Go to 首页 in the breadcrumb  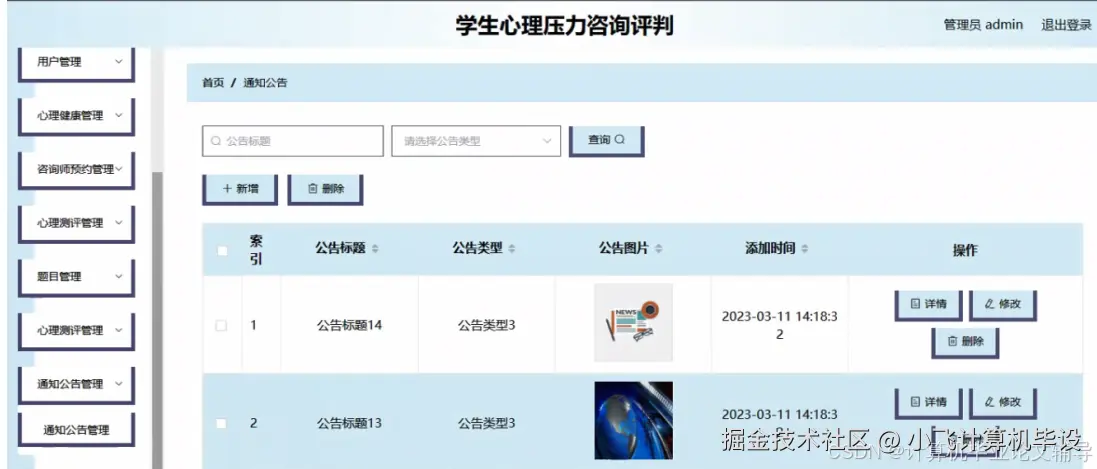point(213,83)
